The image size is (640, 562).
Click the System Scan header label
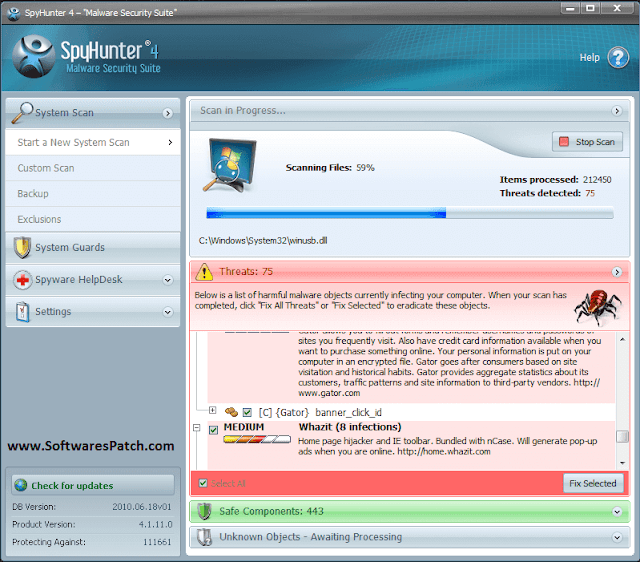pos(64,113)
